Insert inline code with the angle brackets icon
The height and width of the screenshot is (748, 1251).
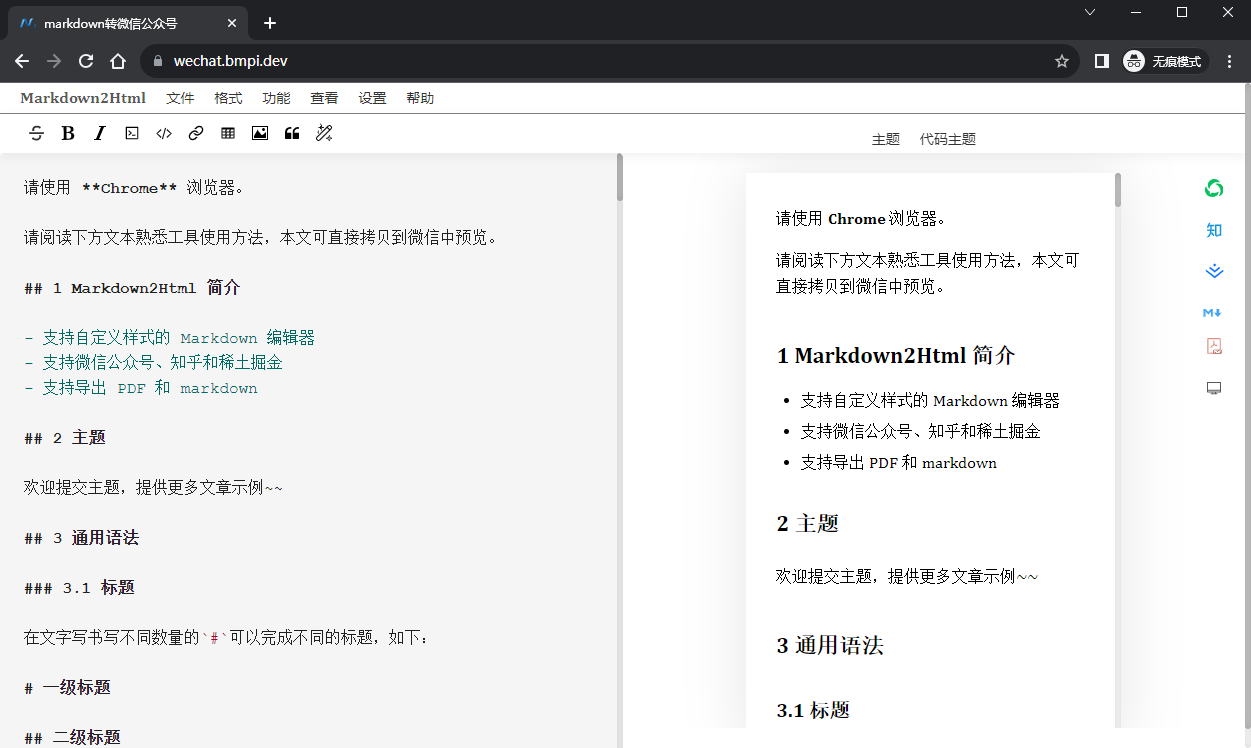click(x=164, y=133)
